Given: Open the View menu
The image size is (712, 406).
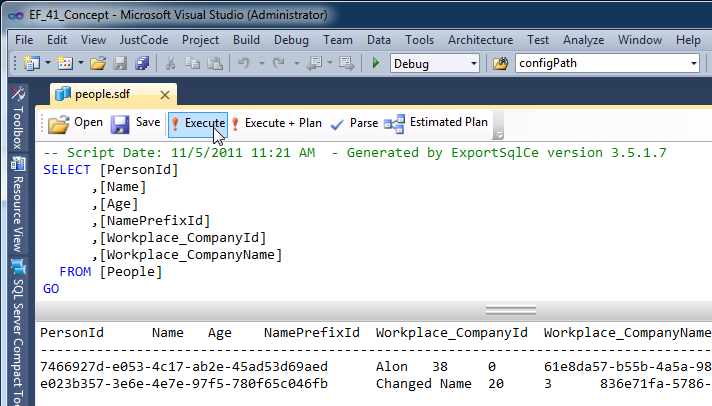Looking at the screenshot, I should pyautogui.click(x=93, y=40).
